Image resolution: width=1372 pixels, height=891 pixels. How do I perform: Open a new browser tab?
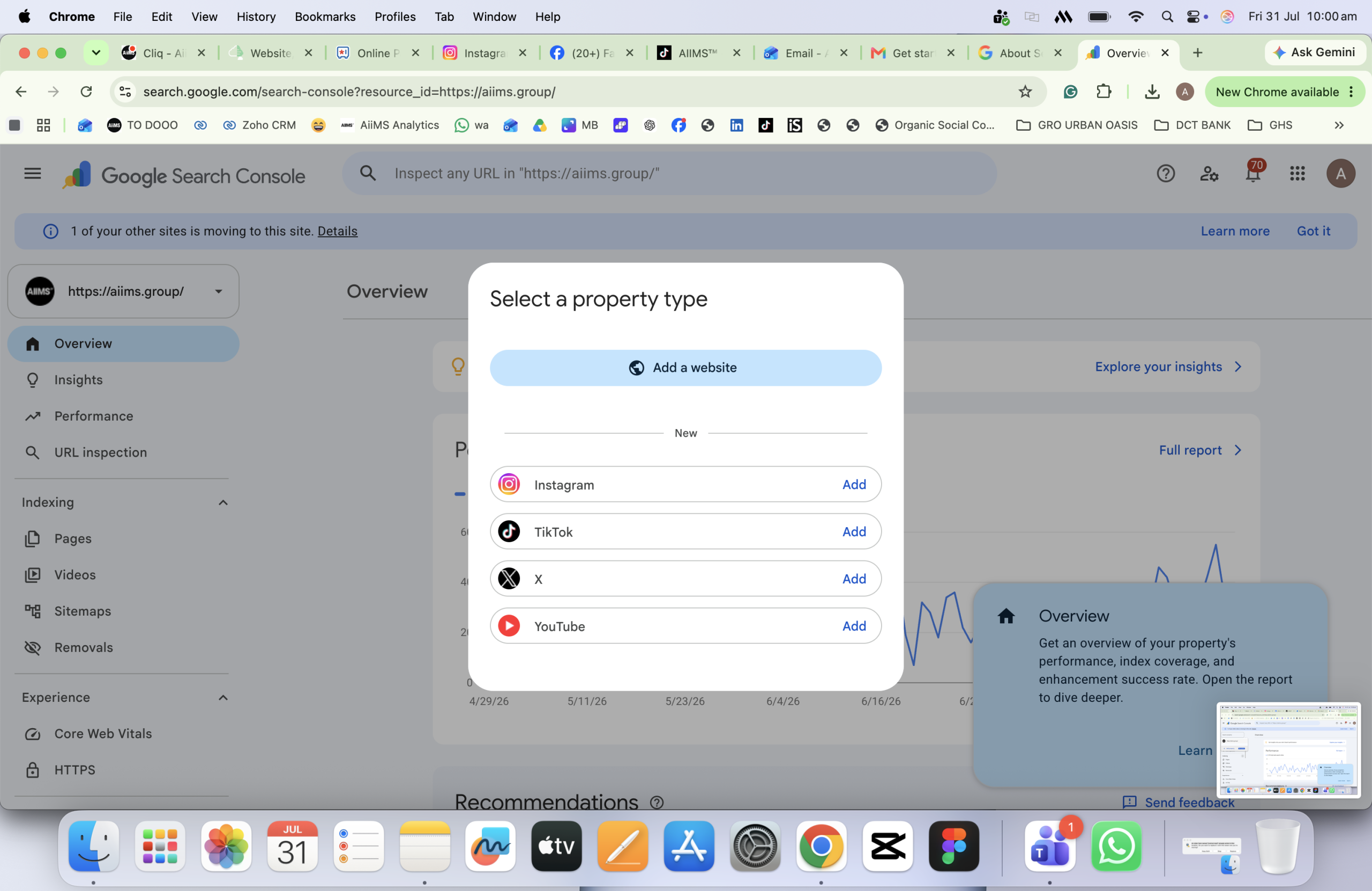point(1197,53)
